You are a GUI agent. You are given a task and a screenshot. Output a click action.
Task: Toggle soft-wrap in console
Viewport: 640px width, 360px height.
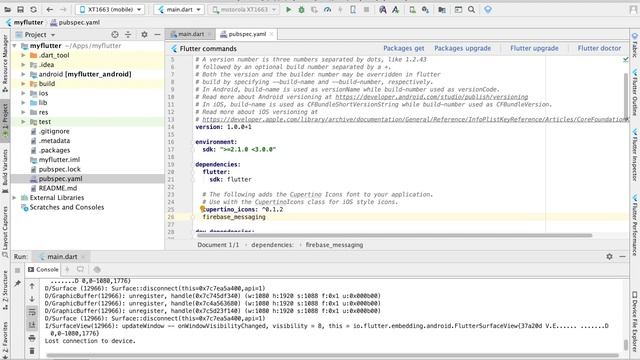(x=32, y=312)
